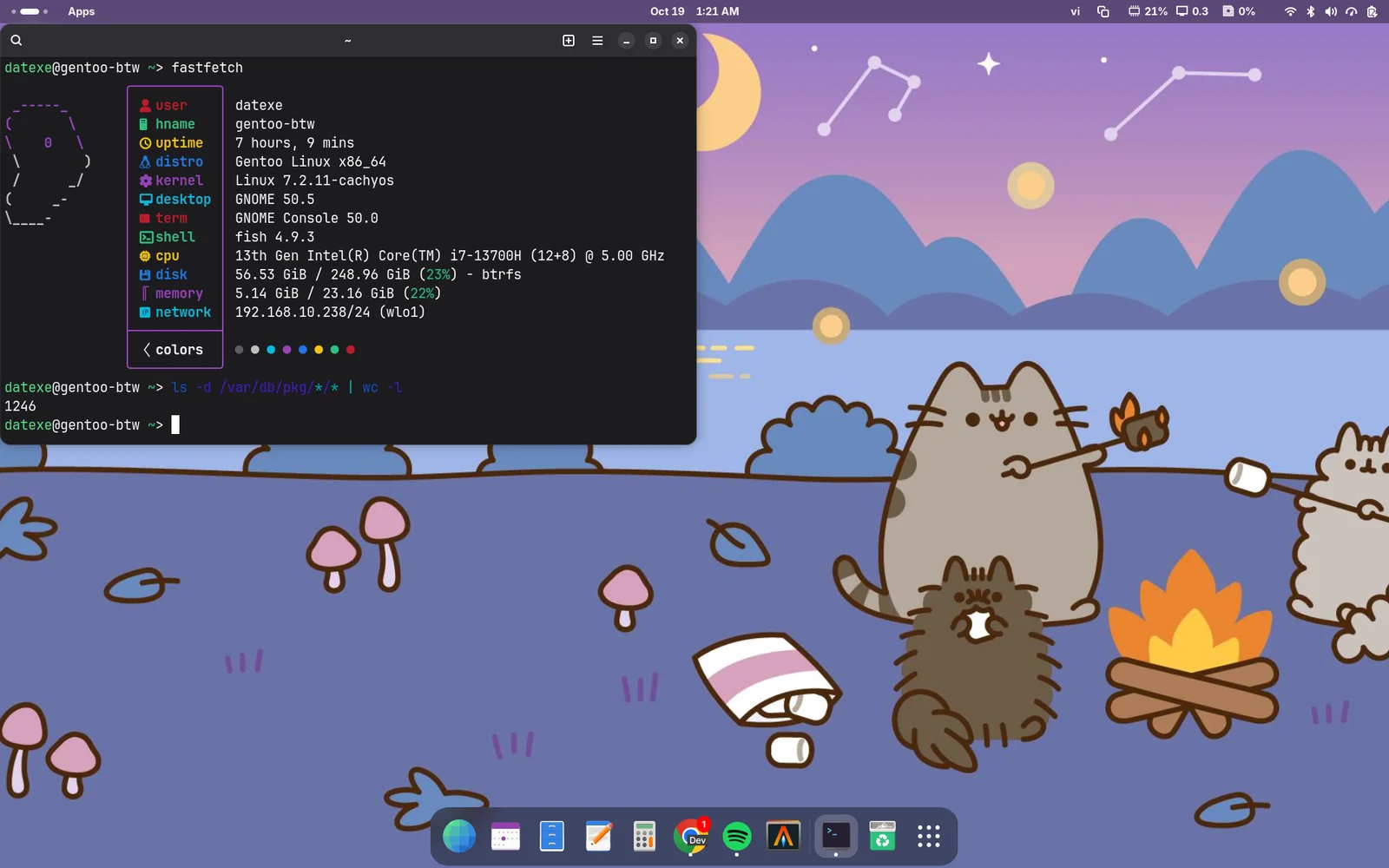Open the Console hamburger main menu
Screen dimensions: 1389x868
point(597,40)
